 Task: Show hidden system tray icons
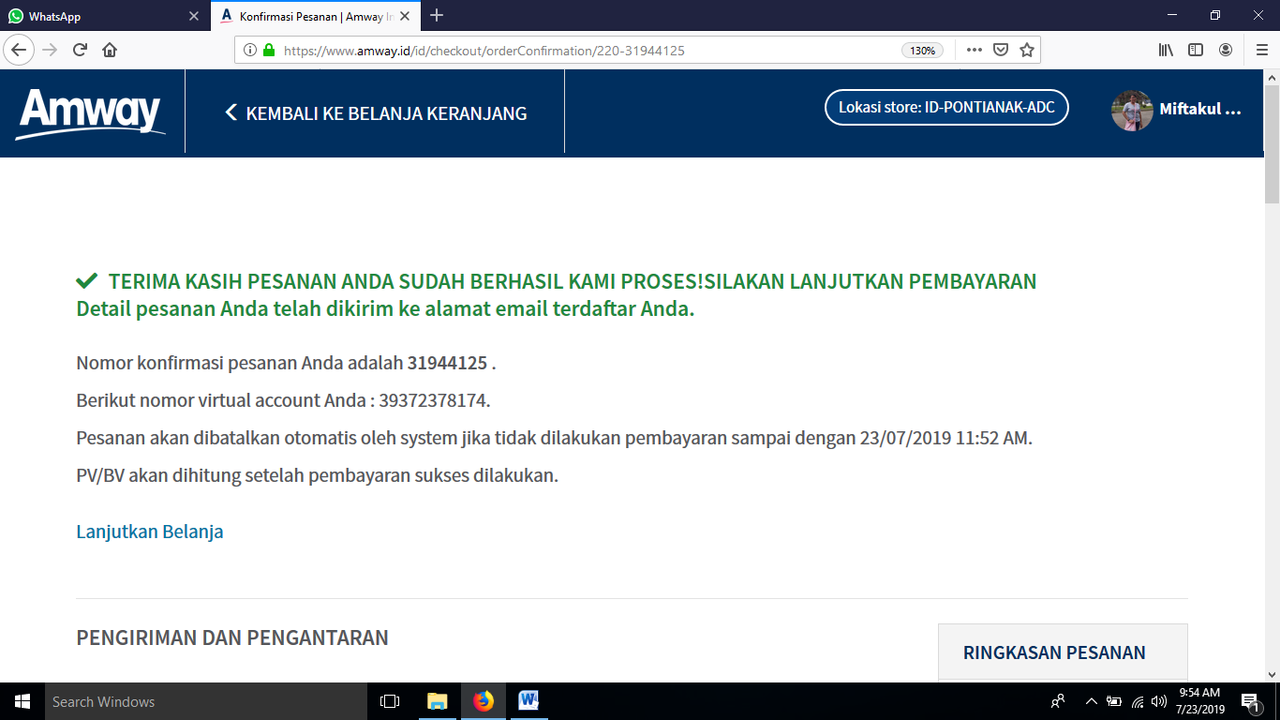click(1091, 701)
